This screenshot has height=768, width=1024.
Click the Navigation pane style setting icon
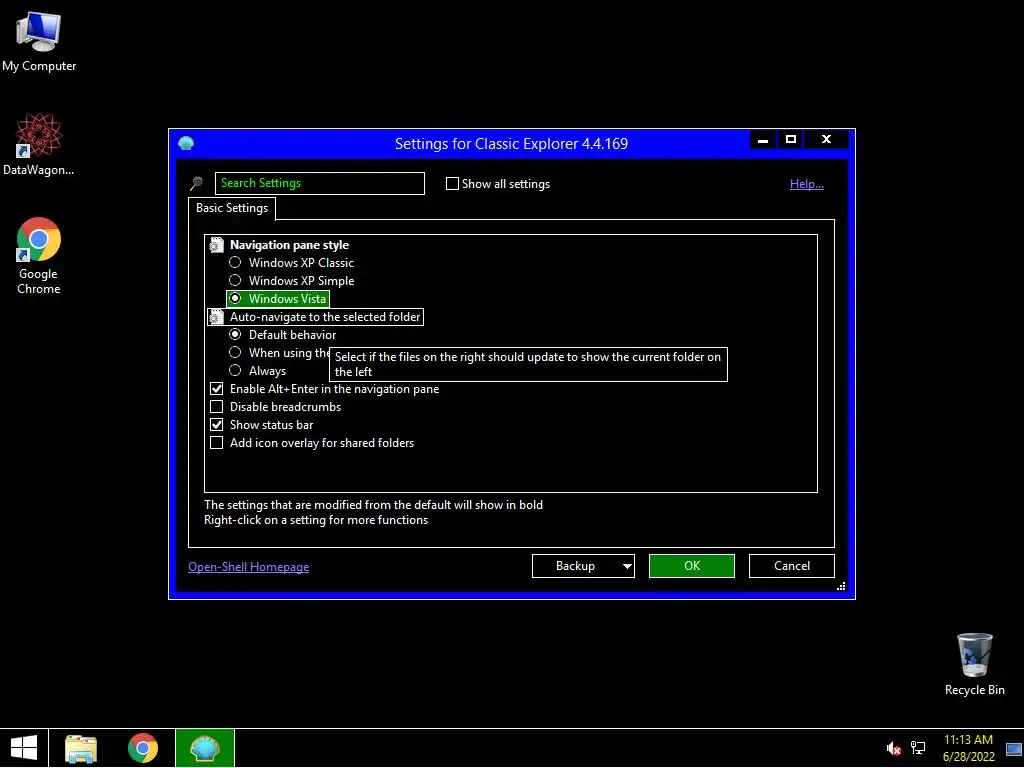click(216, 245)
